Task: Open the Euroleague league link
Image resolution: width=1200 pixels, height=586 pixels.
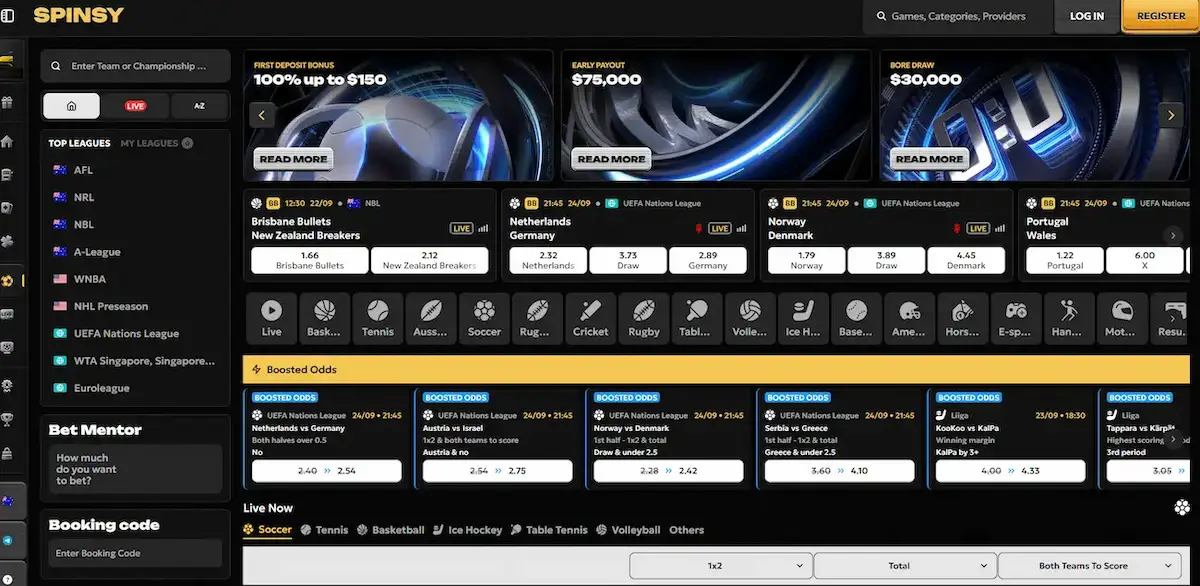Action: (101, 388)
